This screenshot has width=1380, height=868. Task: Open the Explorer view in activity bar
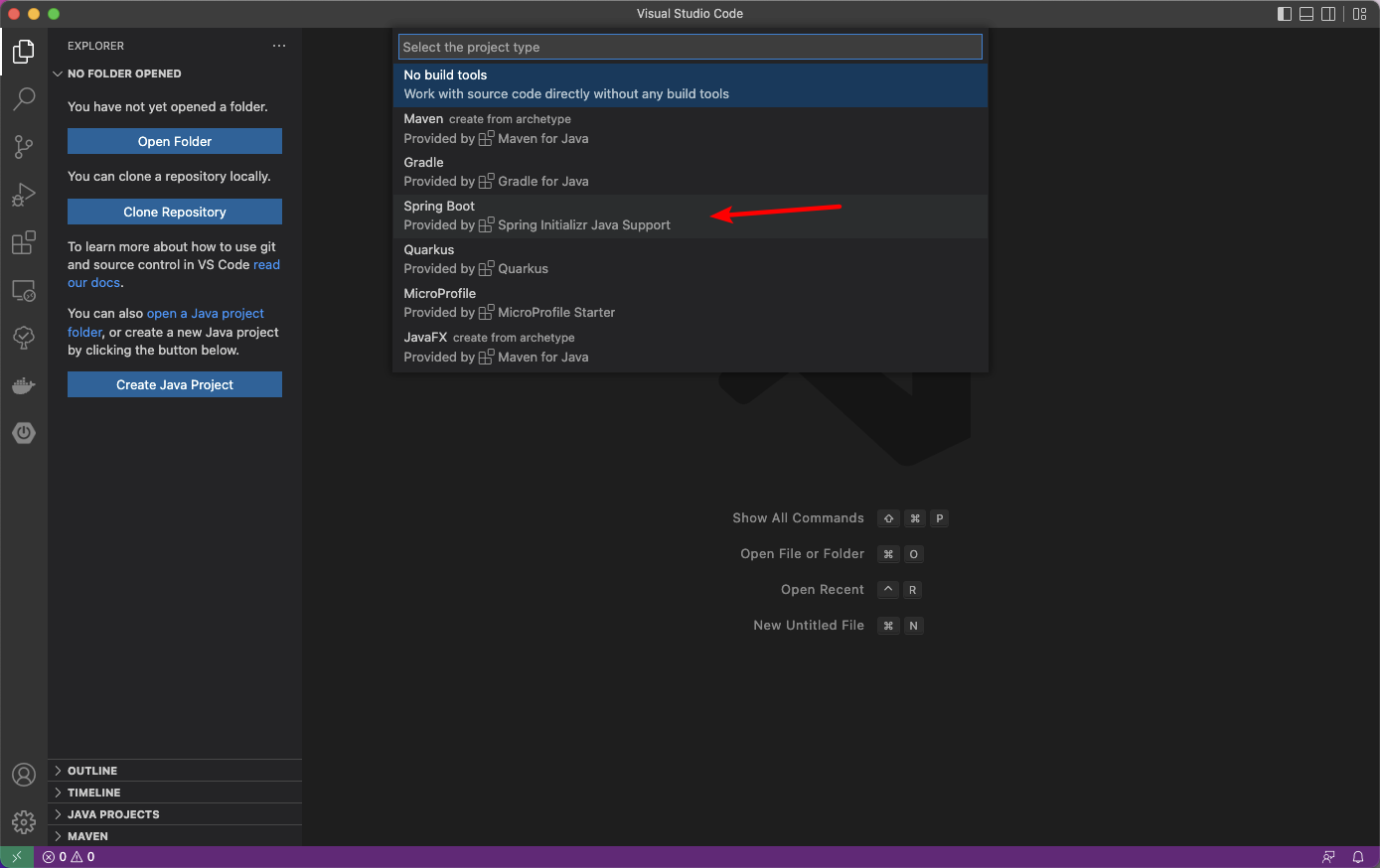pos(24,51)
